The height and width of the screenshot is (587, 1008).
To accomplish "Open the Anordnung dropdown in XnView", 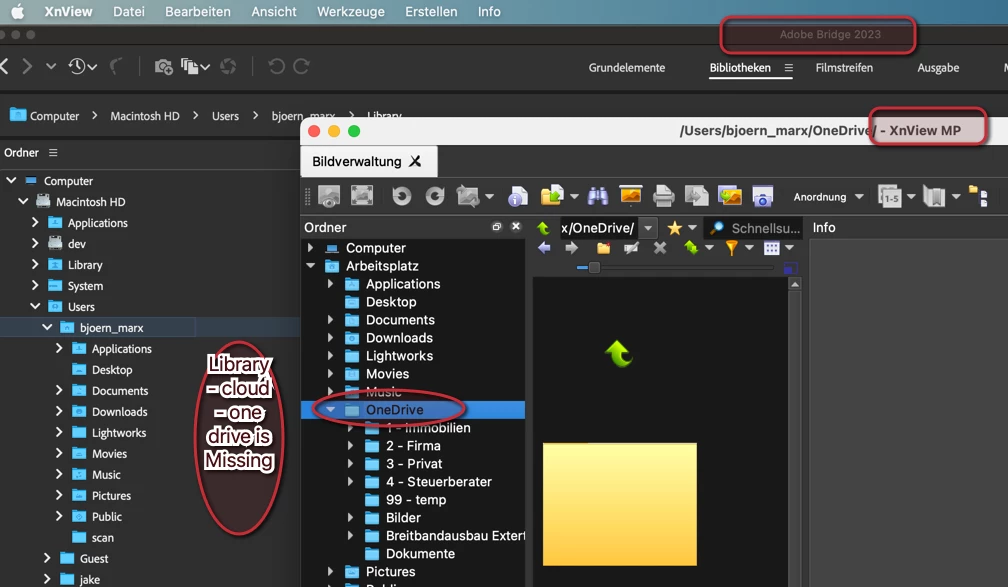I will [x=828, y=197].
